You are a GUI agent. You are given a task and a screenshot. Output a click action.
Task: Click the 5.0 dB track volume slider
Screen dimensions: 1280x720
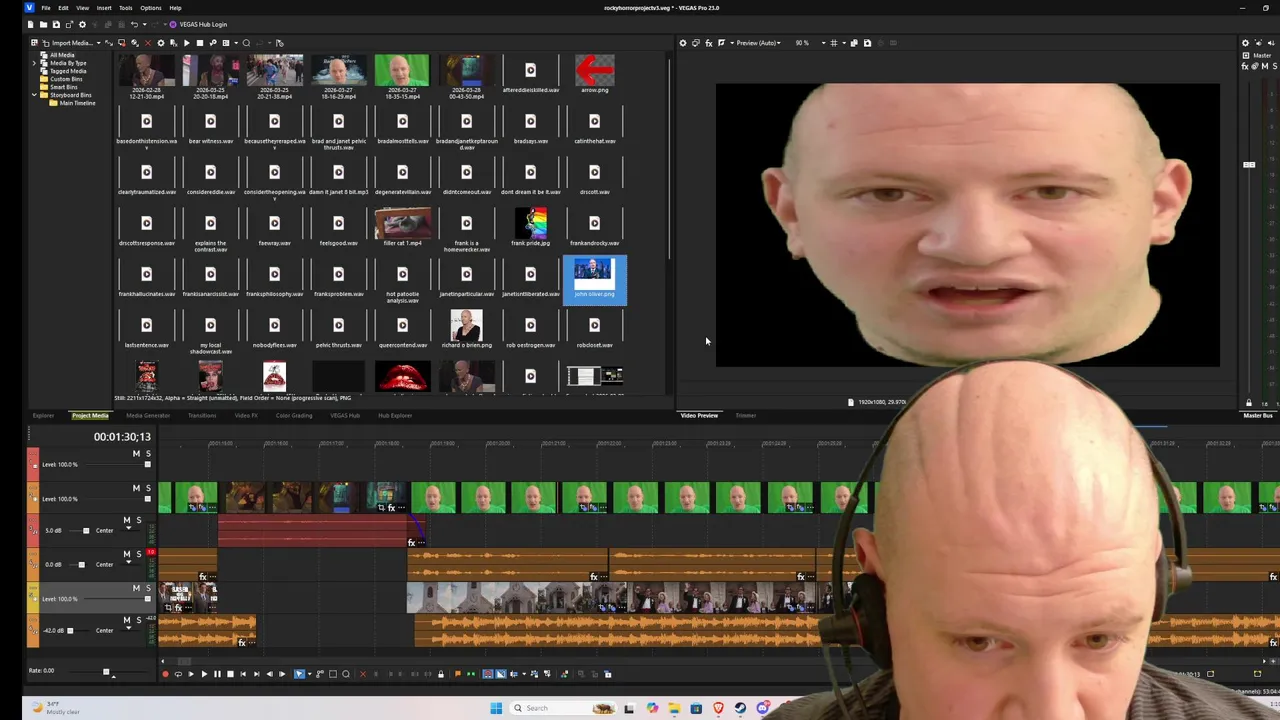point(86,531)
